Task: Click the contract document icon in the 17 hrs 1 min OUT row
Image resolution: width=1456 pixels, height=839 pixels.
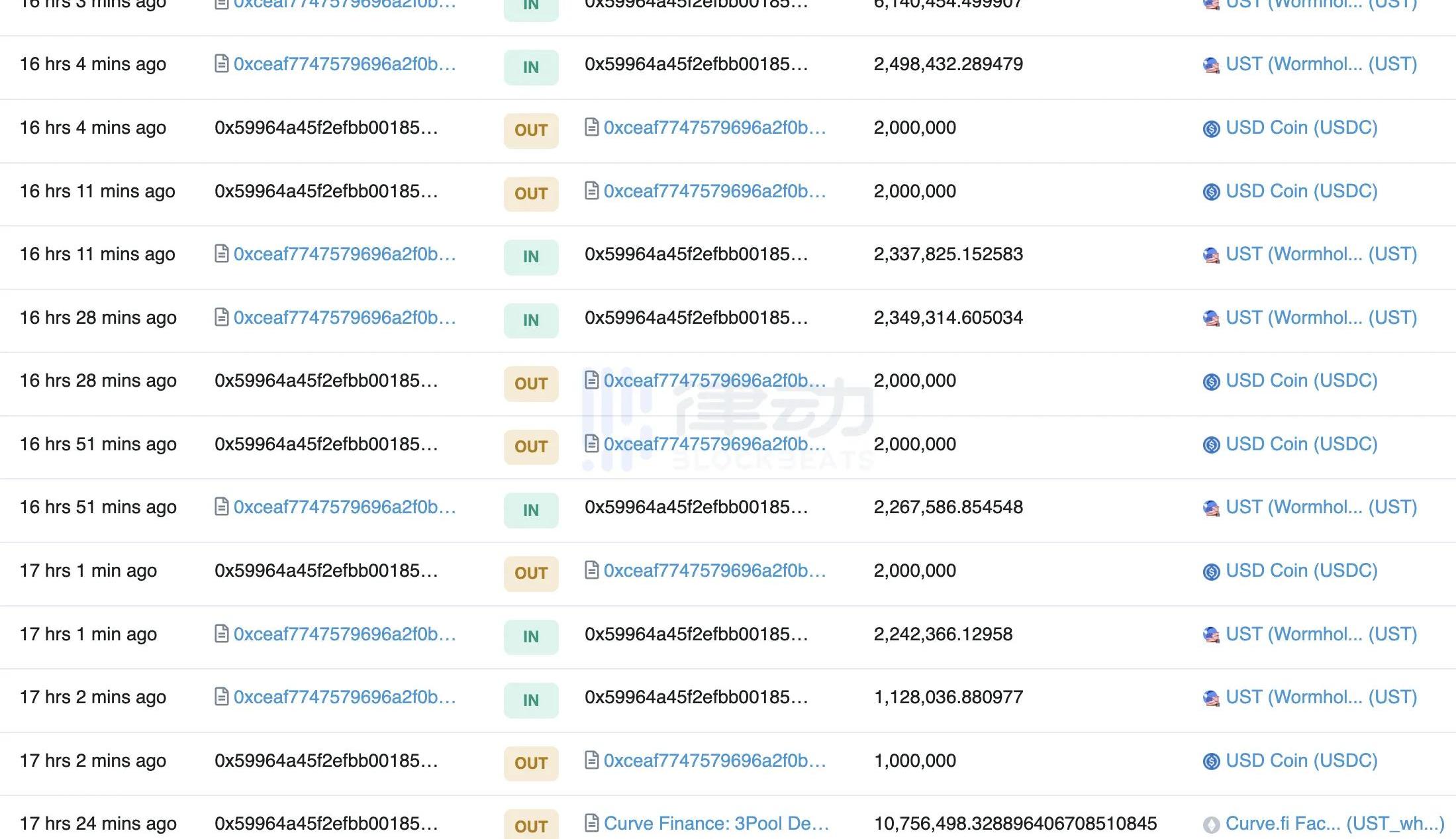Action: [592, 570]
